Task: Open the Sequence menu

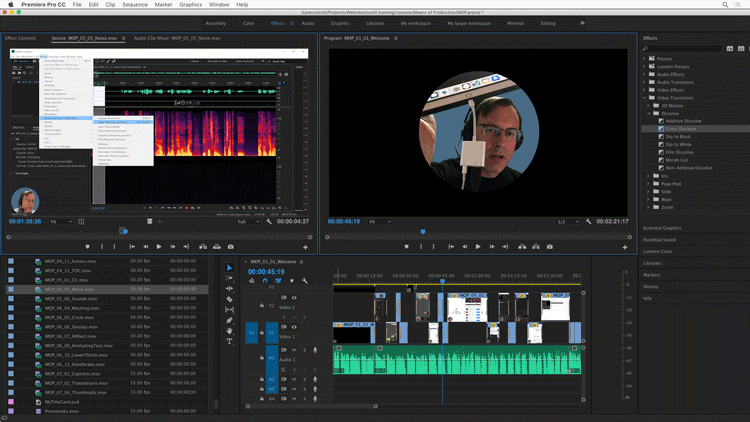Action: point(134,5)
